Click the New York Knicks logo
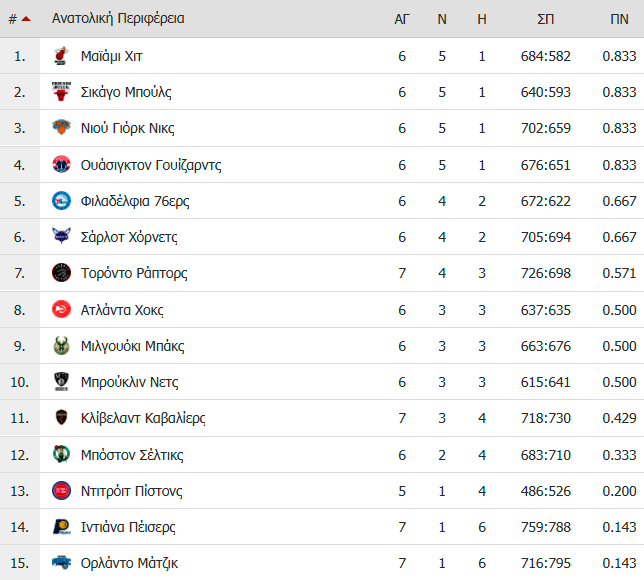Image resolution: width=644 pixels, height=580 pixels. (x=61, y=128)
